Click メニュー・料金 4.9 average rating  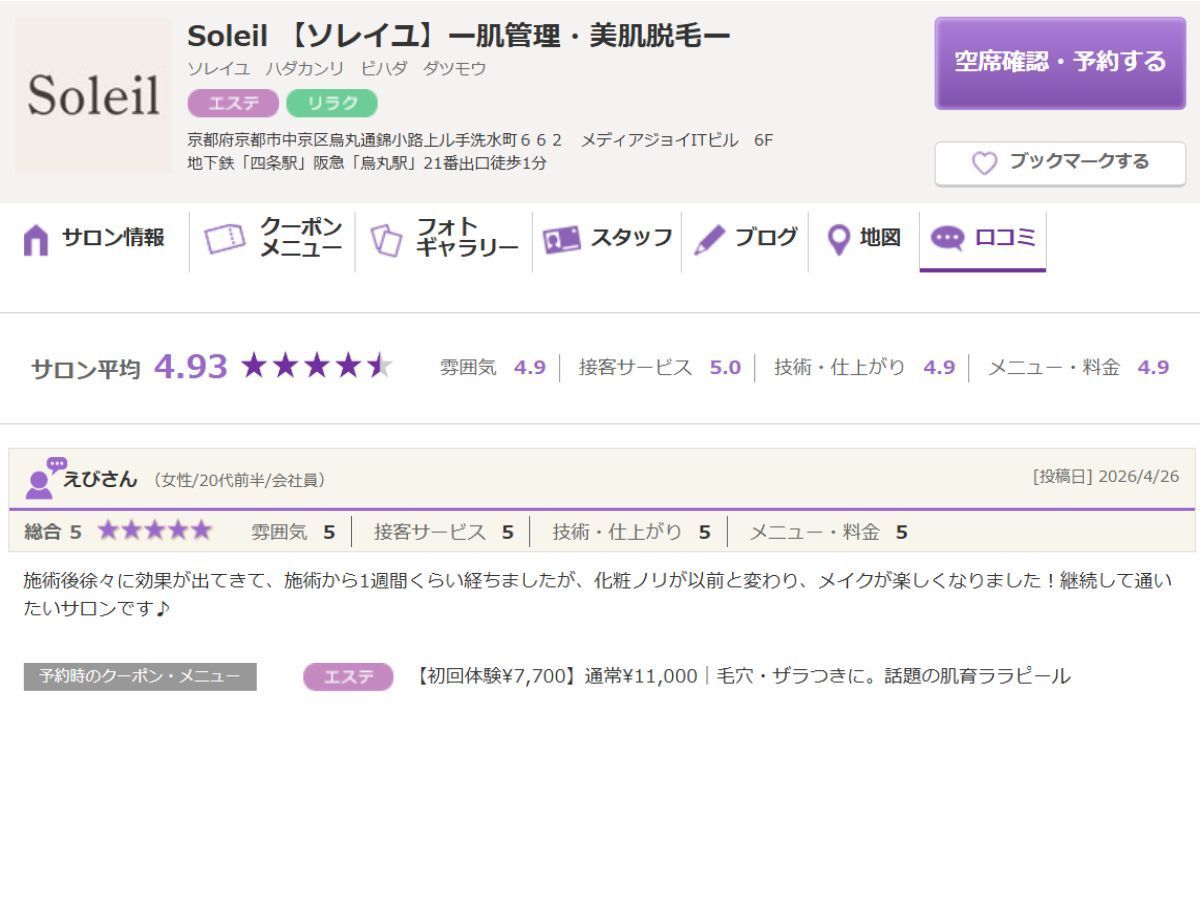click(1079, 367)
